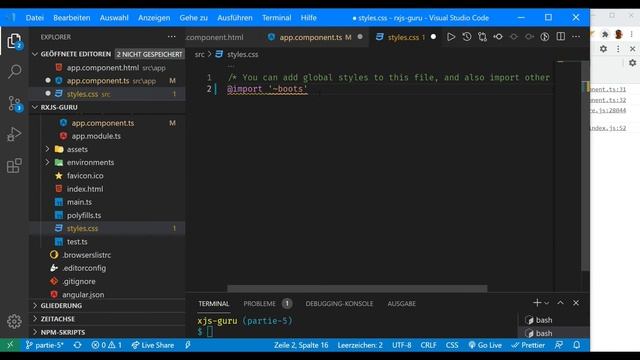Open notifications bell in status bar

576,345
